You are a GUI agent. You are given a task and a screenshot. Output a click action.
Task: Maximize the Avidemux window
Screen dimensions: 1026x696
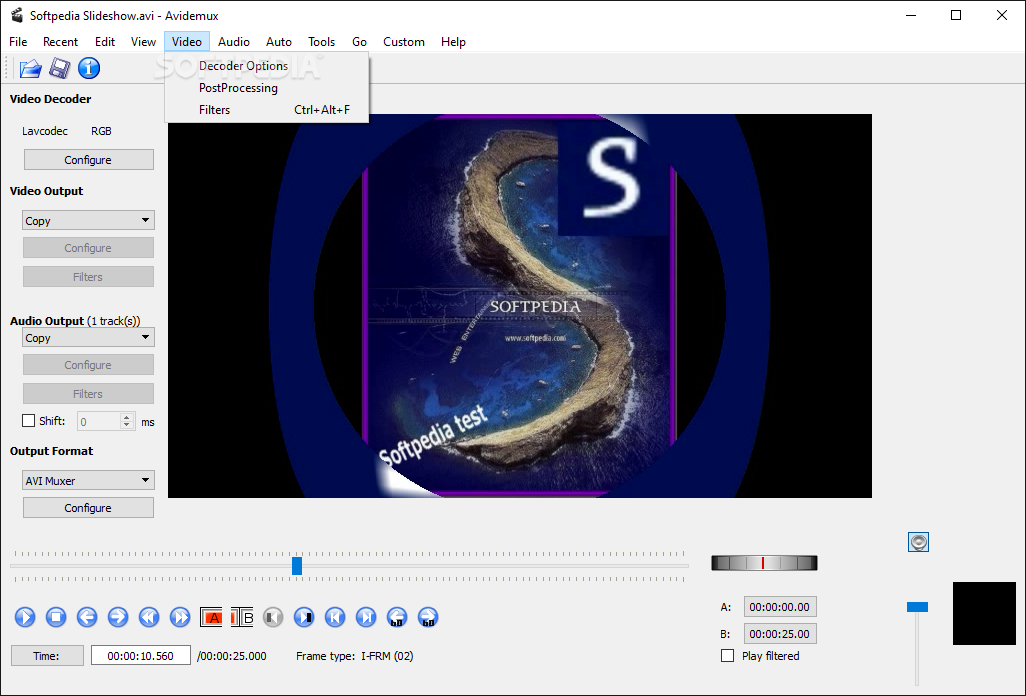click(956, 15)
